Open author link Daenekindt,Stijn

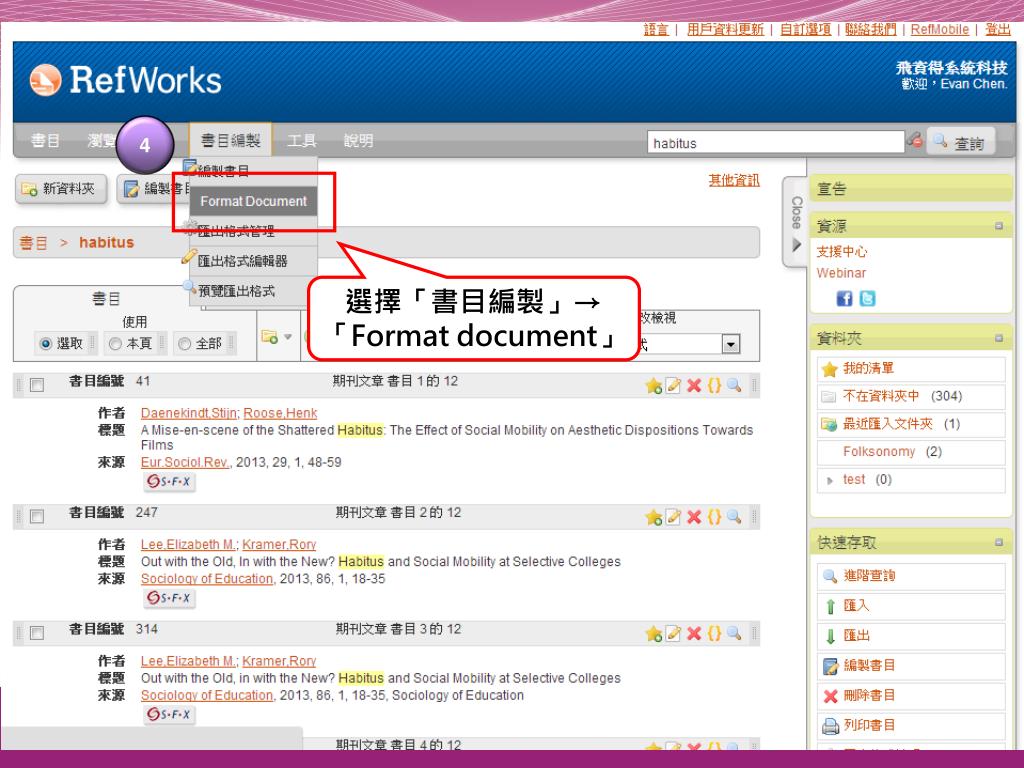(x=189, y=413)
